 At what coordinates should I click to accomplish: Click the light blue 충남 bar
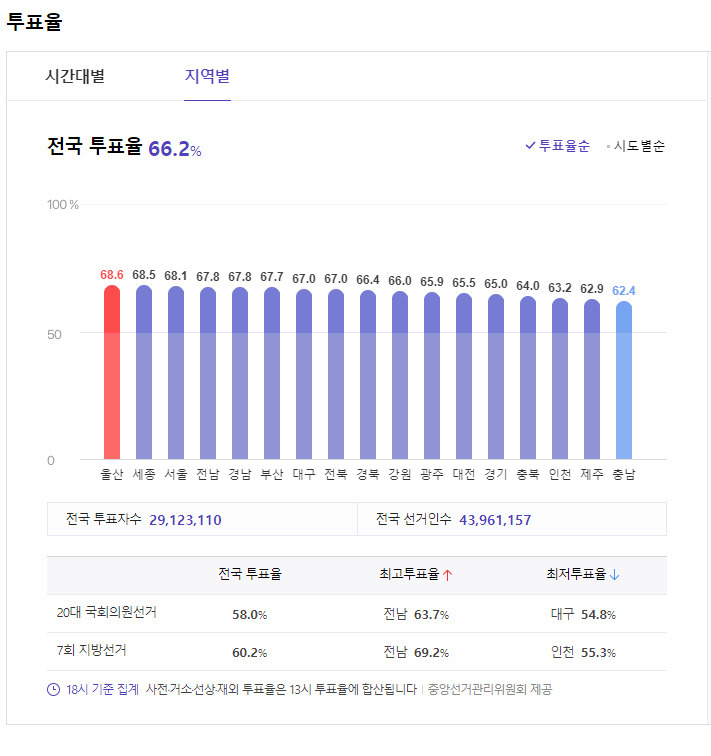click(x=624, y=380)
